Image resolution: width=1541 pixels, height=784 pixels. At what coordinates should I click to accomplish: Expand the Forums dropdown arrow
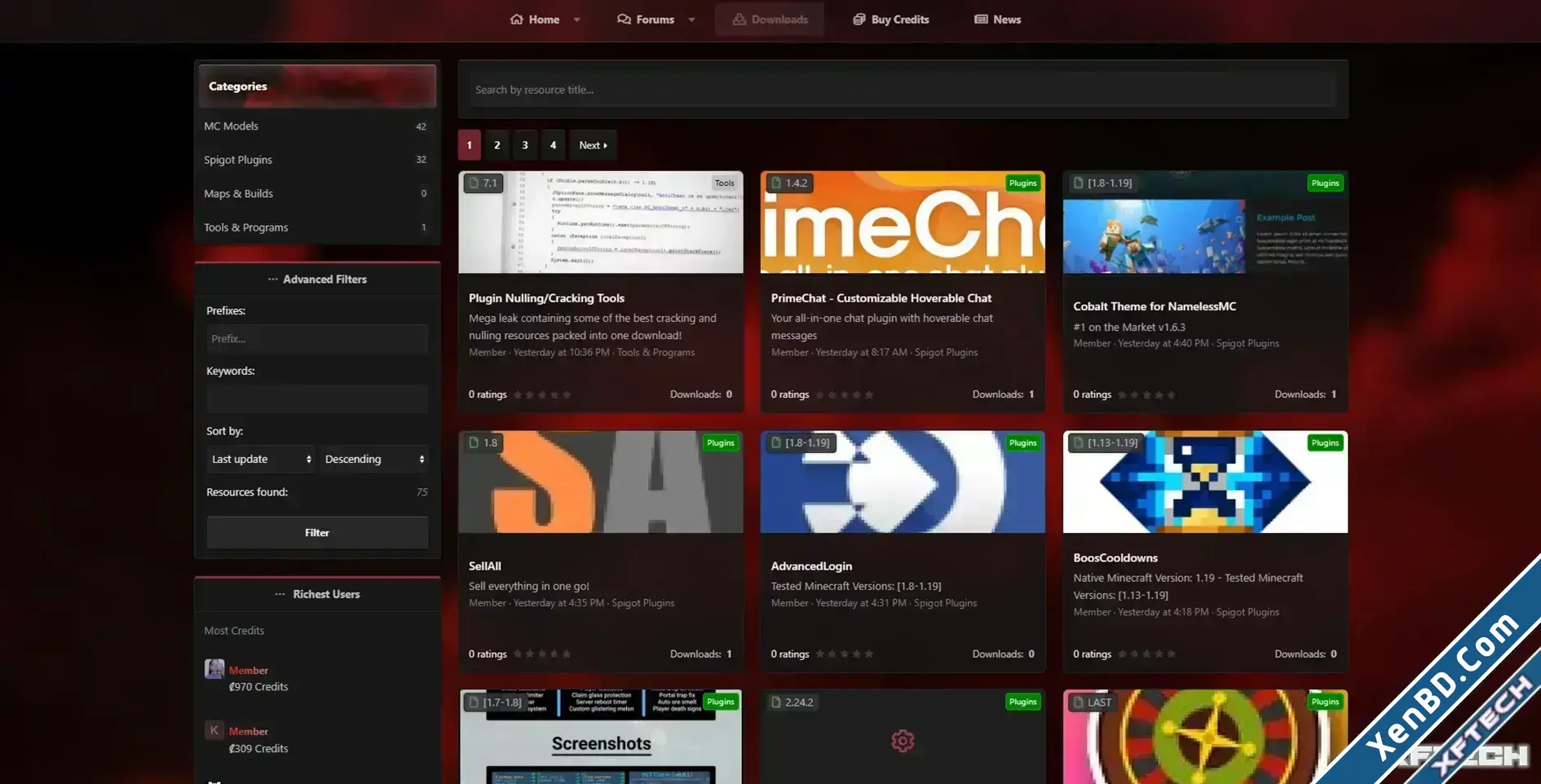point(691,20)
